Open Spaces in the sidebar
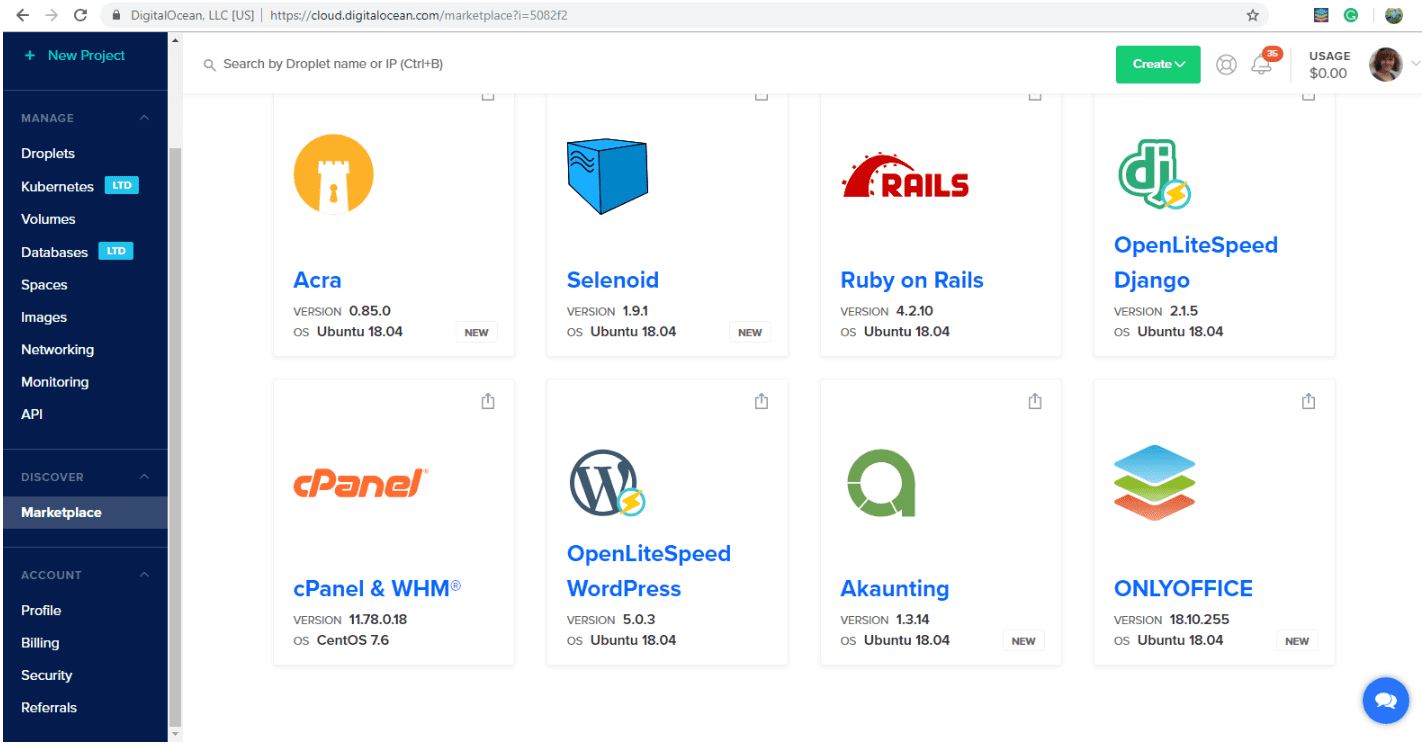Viewport: 1427px width, 748px height. pos(44,285)
